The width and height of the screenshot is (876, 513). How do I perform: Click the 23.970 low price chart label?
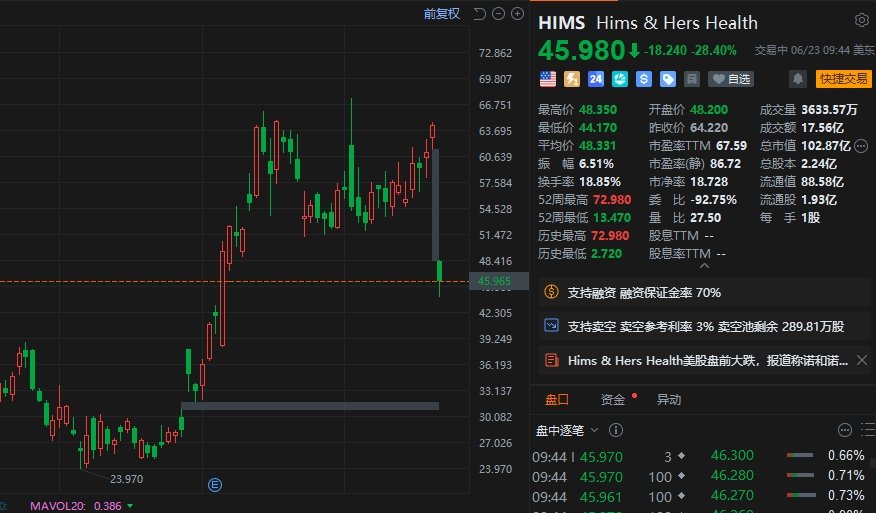pyautogui.click(x=127, y=479)
